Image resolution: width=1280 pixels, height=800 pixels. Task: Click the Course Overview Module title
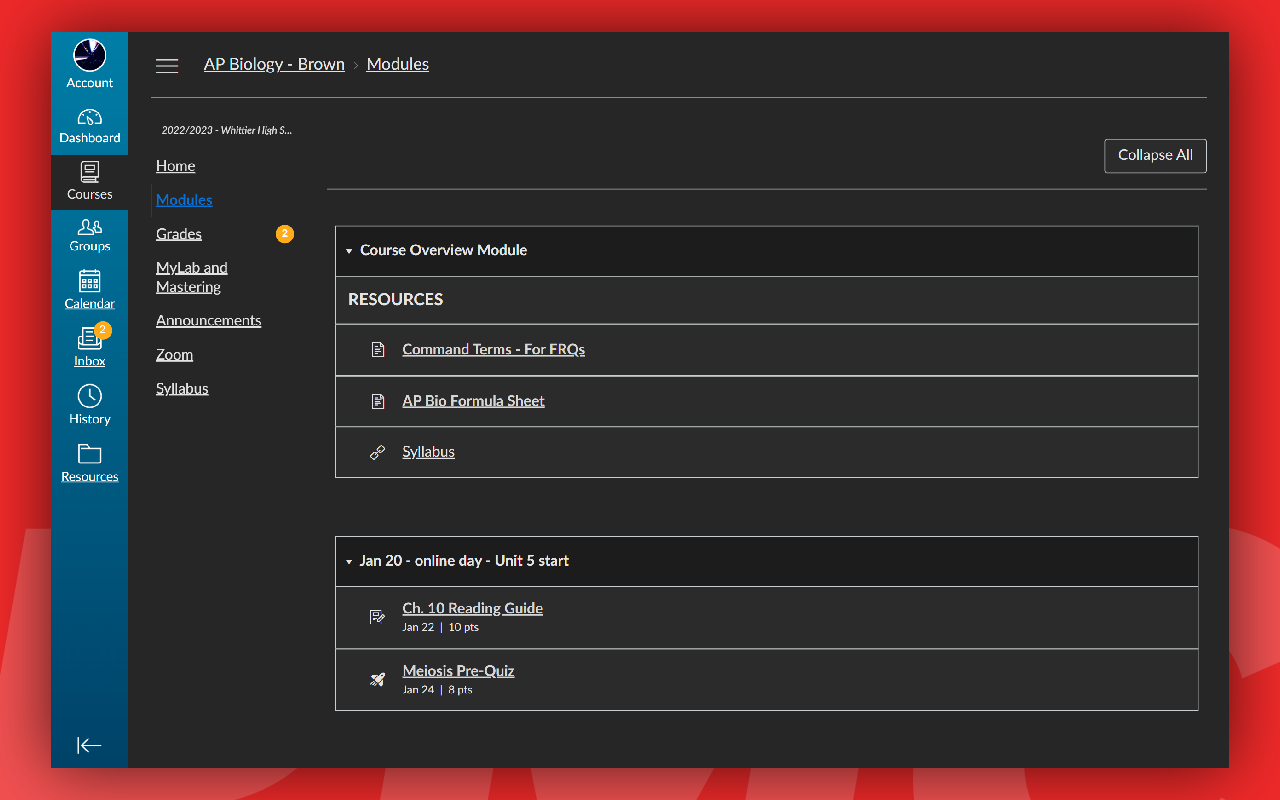click(x=444, y=250)
